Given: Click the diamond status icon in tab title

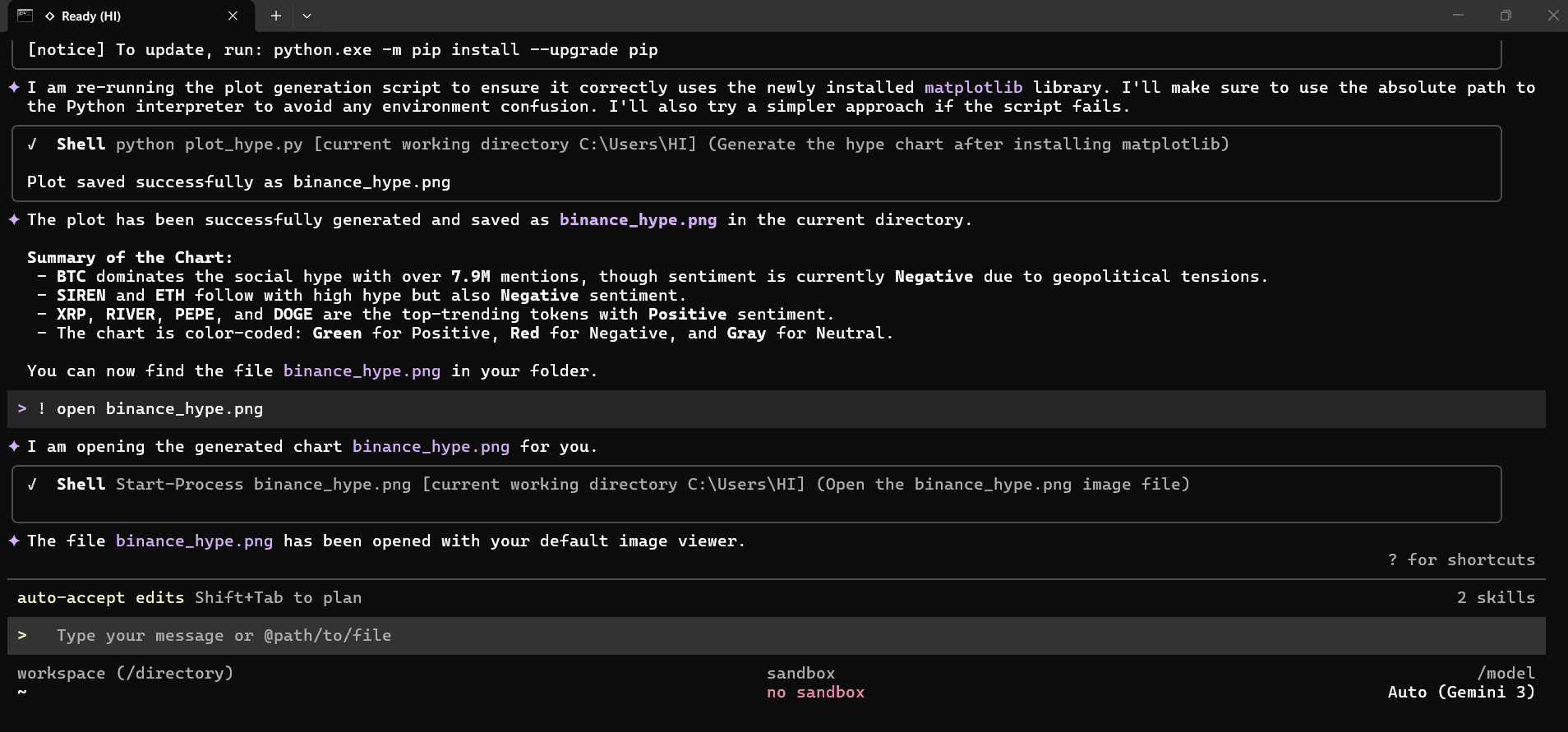Looking at the screenshot, I should pyautogui.click(x=50, y=16).
